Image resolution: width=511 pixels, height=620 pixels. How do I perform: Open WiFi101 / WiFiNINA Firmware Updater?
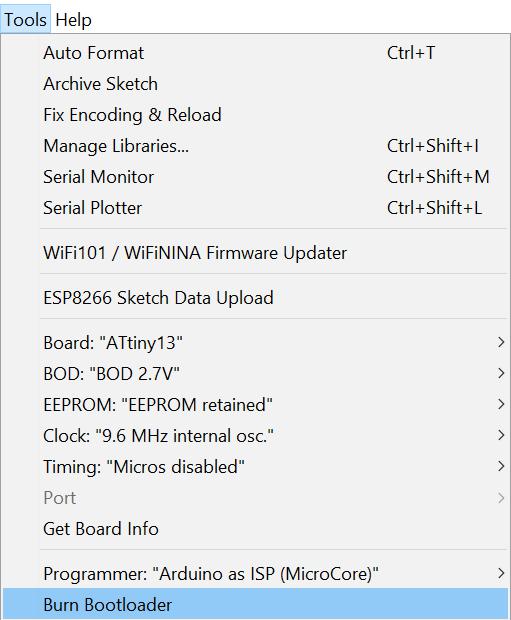coord(256,253)
